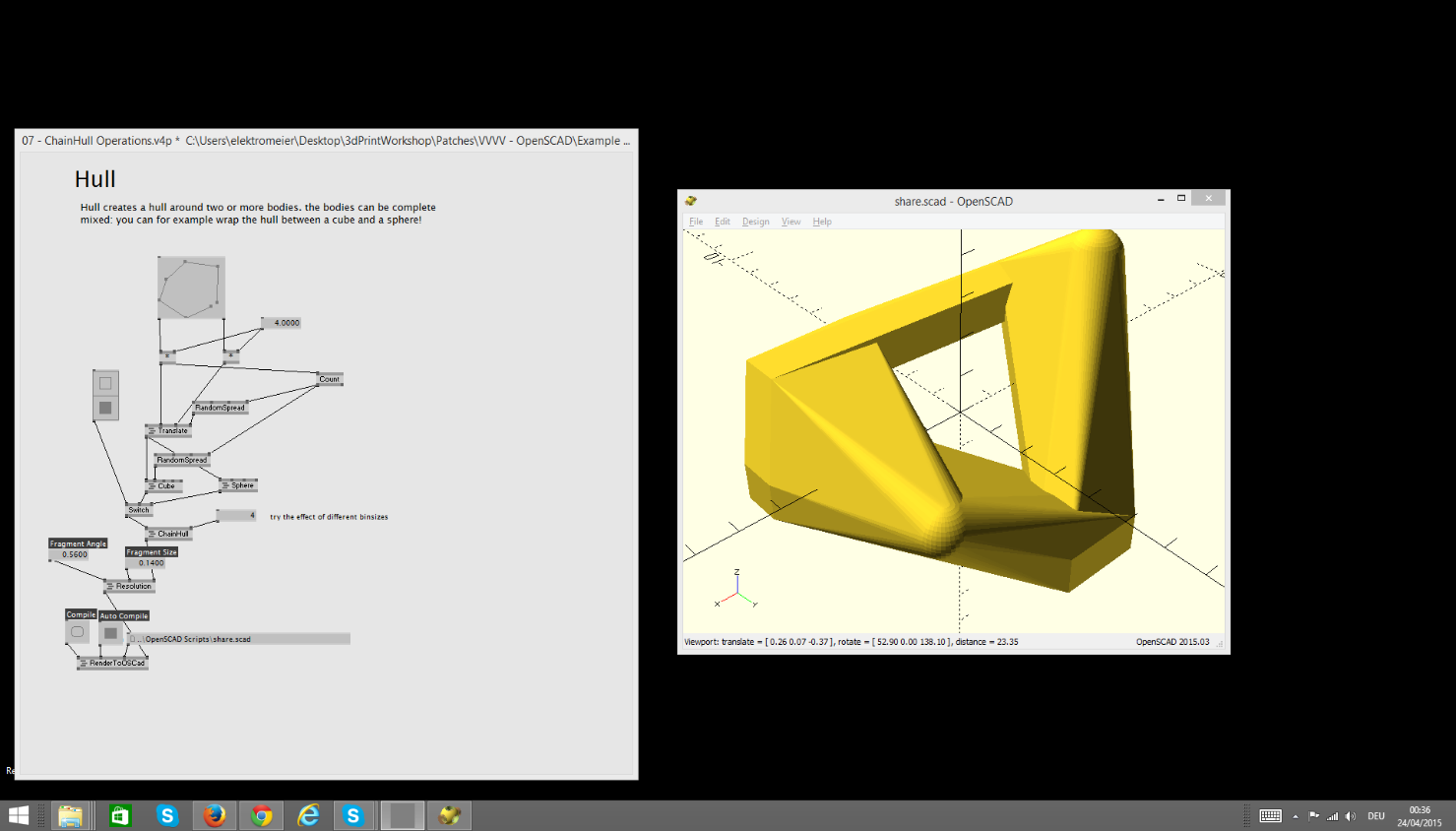Click the Fragment Angle value box
1456x831 pixels.
(x=75, y=554)
